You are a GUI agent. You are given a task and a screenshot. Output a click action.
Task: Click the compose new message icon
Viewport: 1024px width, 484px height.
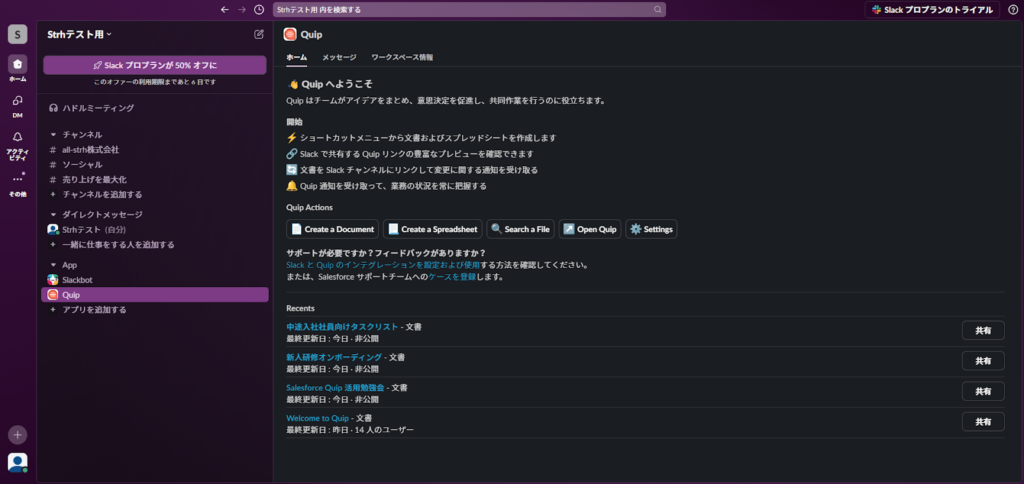259,34
